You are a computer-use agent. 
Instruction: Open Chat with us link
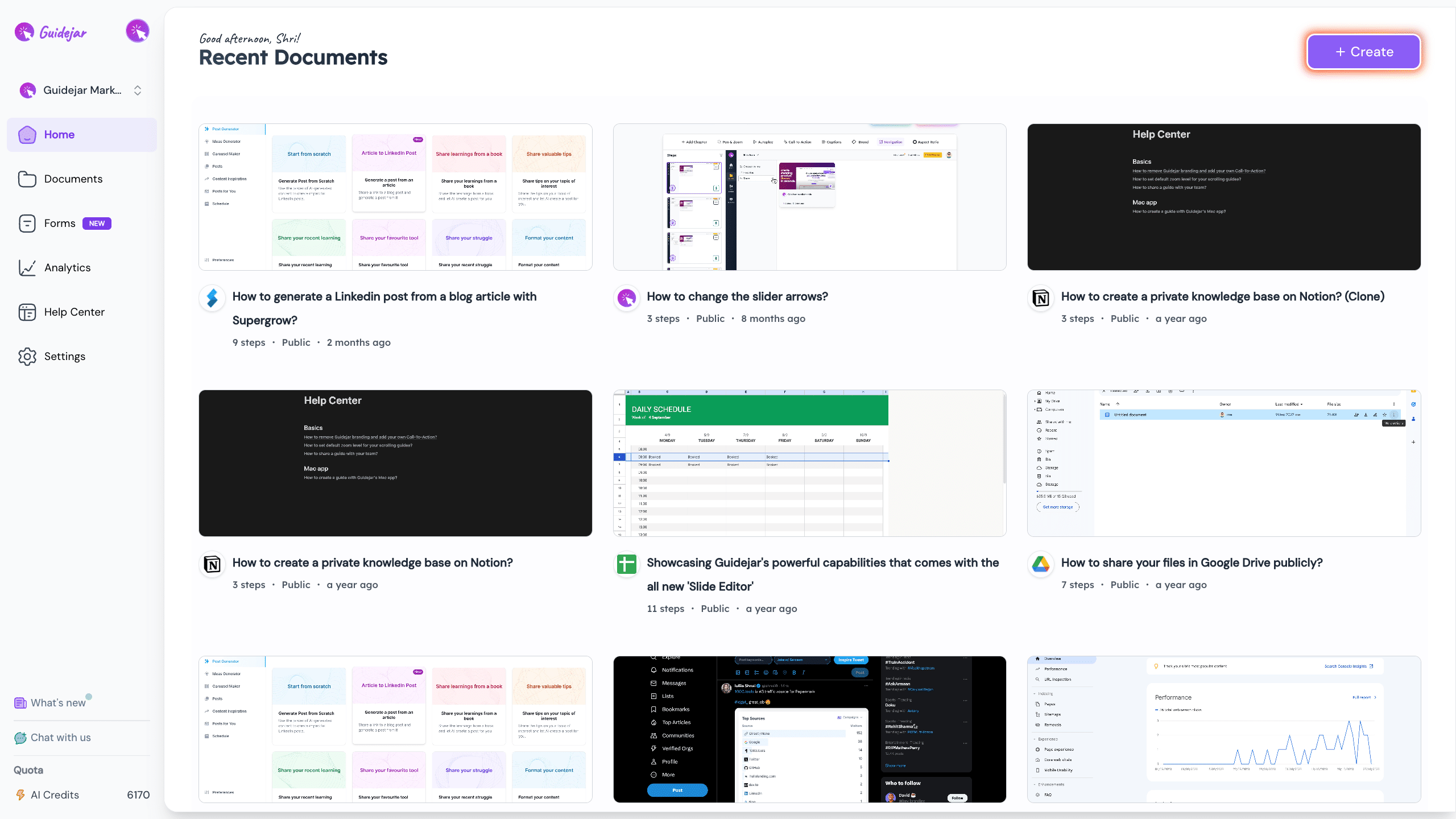(x=60, y=738)
